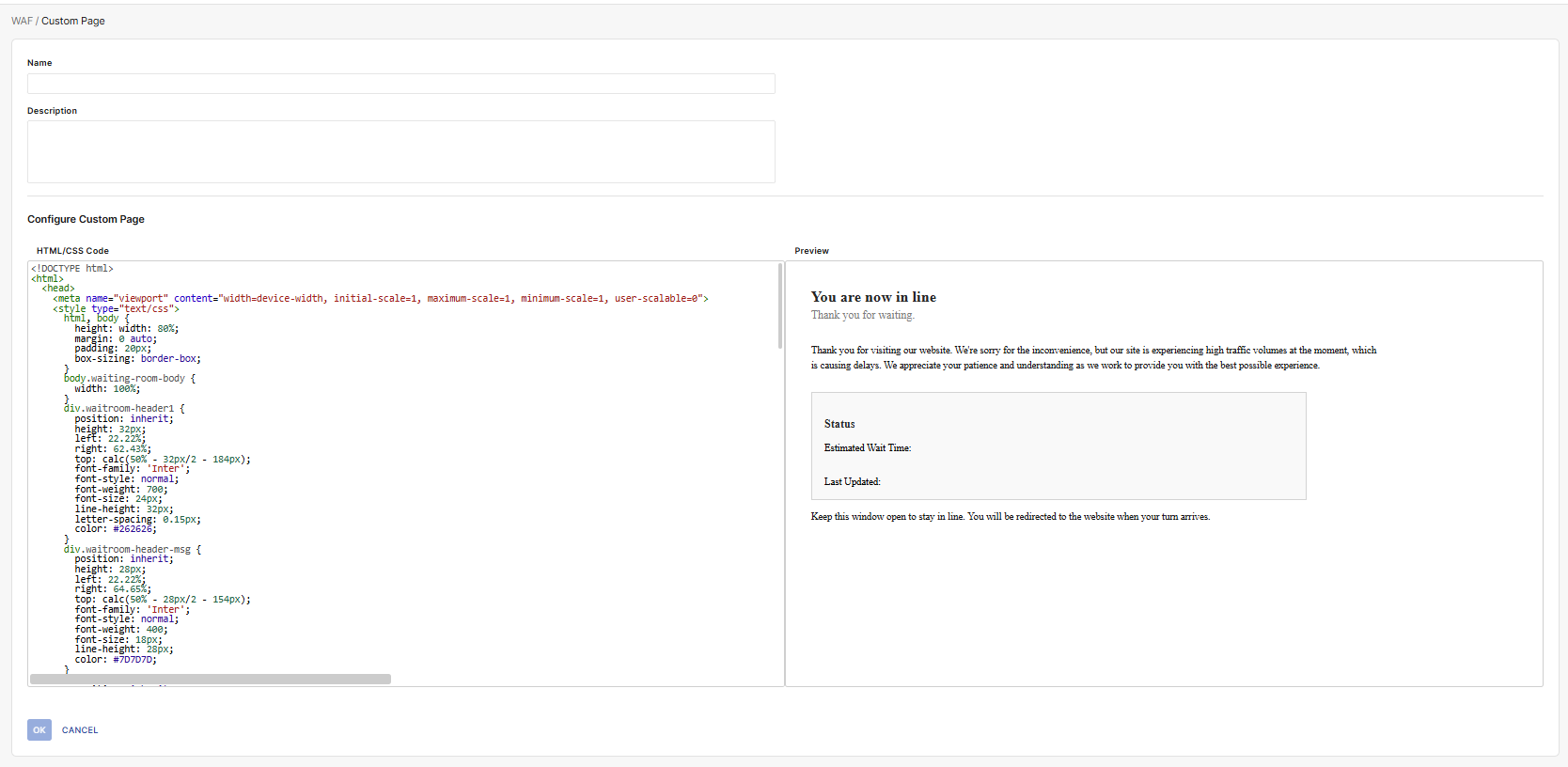Click the code editor horizontal scrollbar
Screen dimensions: 1568x767
coord(211,679)
